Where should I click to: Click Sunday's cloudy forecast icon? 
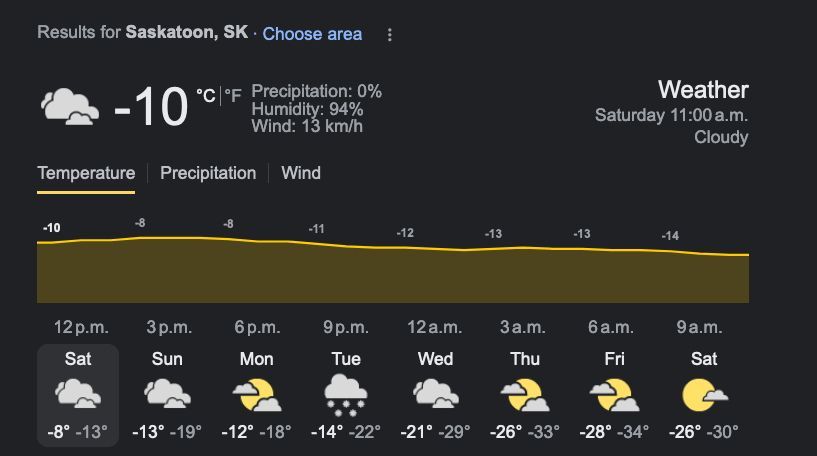click(x=167, y=395)
